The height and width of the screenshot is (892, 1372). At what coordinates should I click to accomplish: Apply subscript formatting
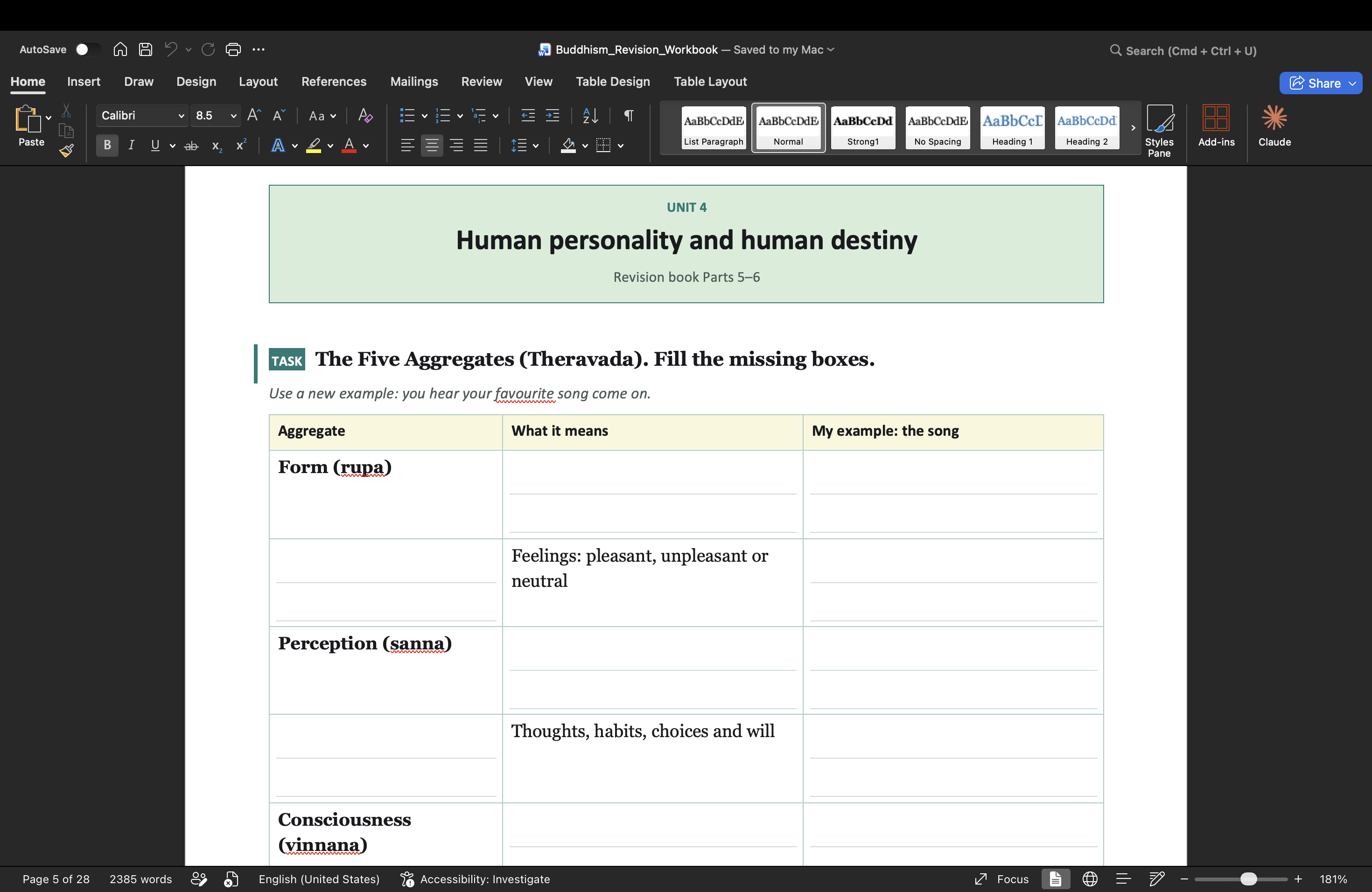217,146
